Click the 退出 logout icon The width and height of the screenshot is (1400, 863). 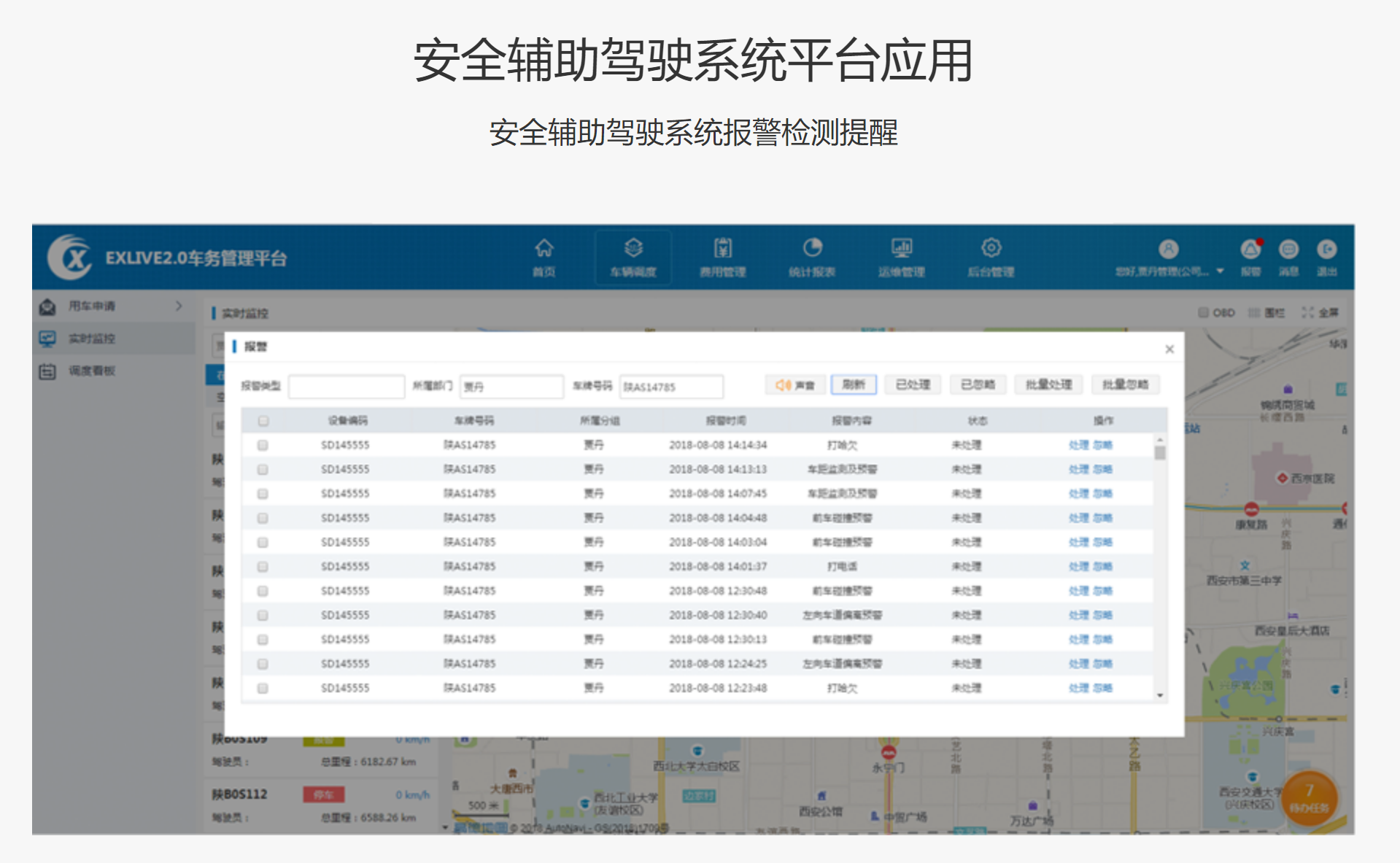(x=1326, y=250)
